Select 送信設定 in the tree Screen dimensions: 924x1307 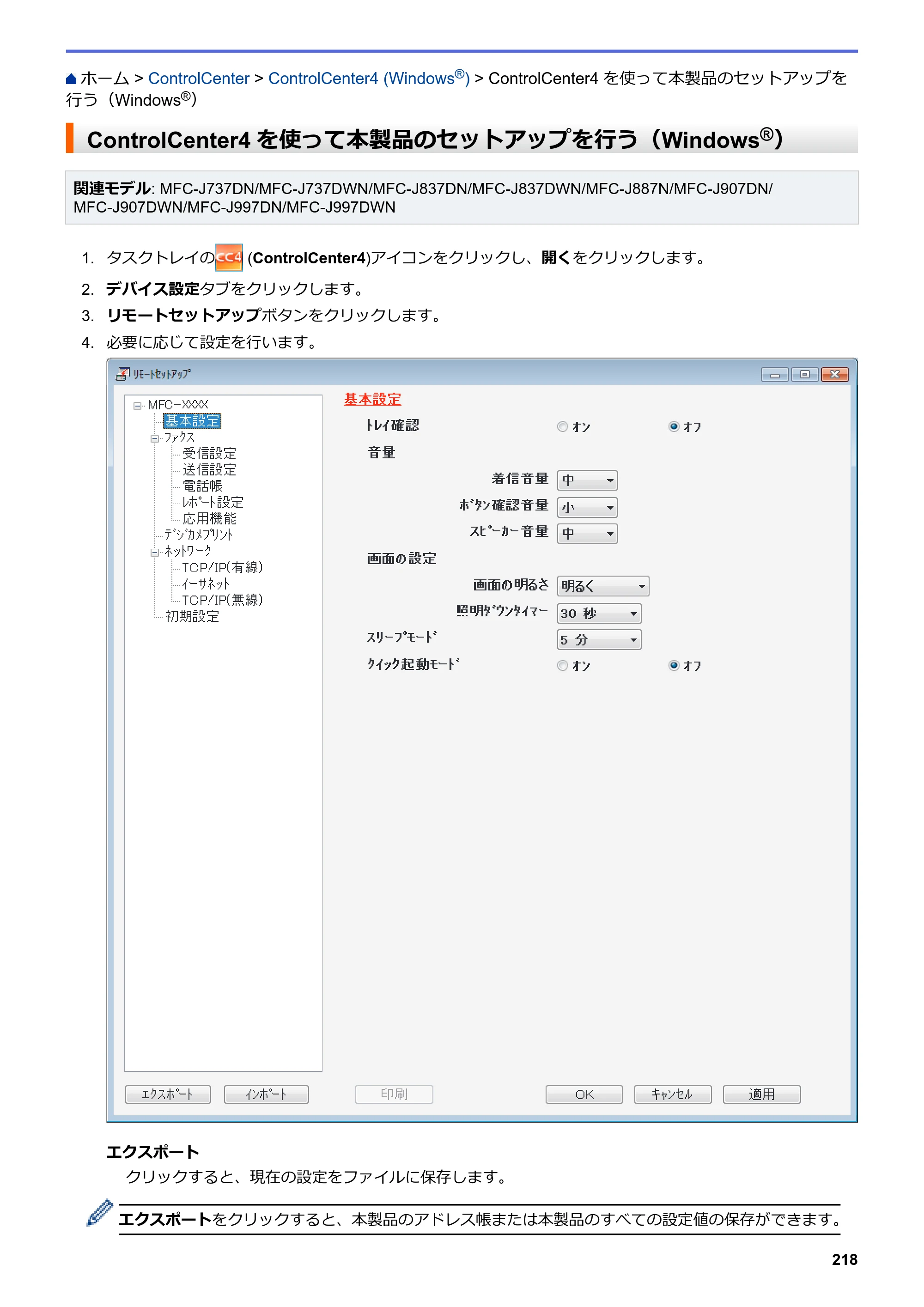click(x=209, y=470)
